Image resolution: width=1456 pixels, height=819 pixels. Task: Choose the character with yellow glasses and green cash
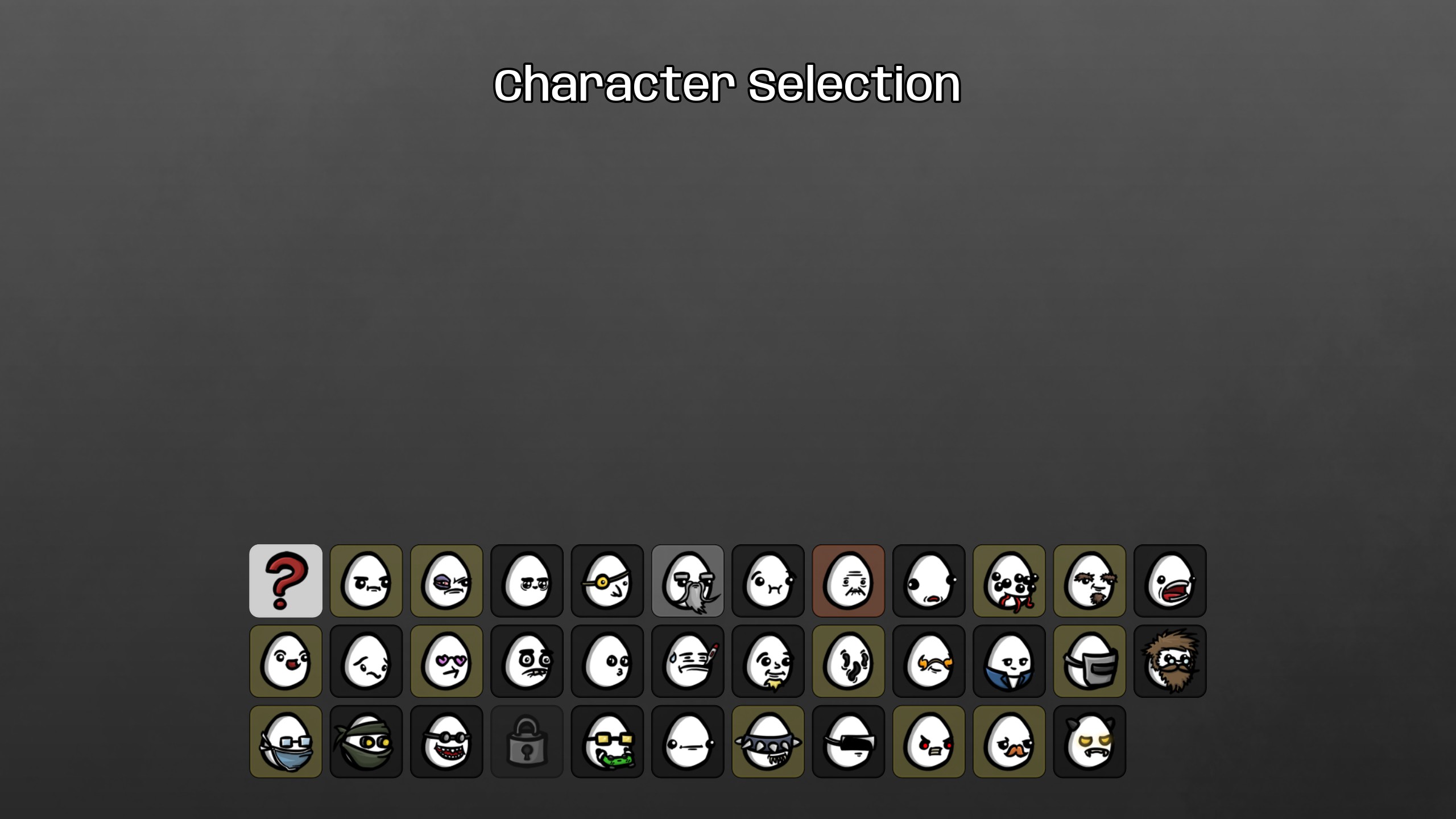[x=607, y=742]
